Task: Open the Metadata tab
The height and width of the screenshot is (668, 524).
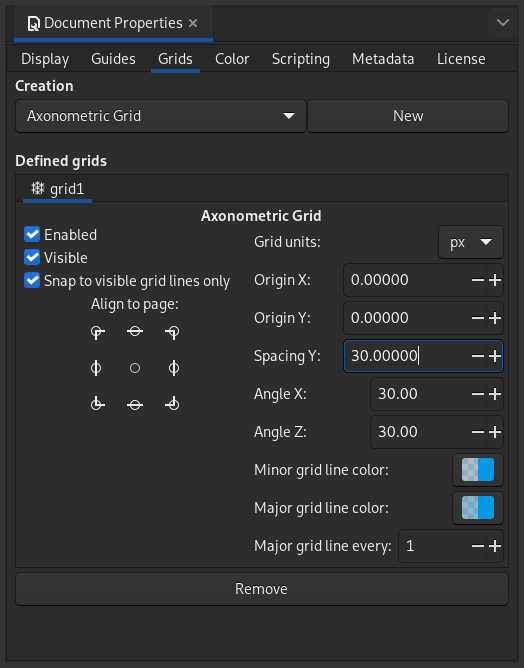Action: click(383, 59)
